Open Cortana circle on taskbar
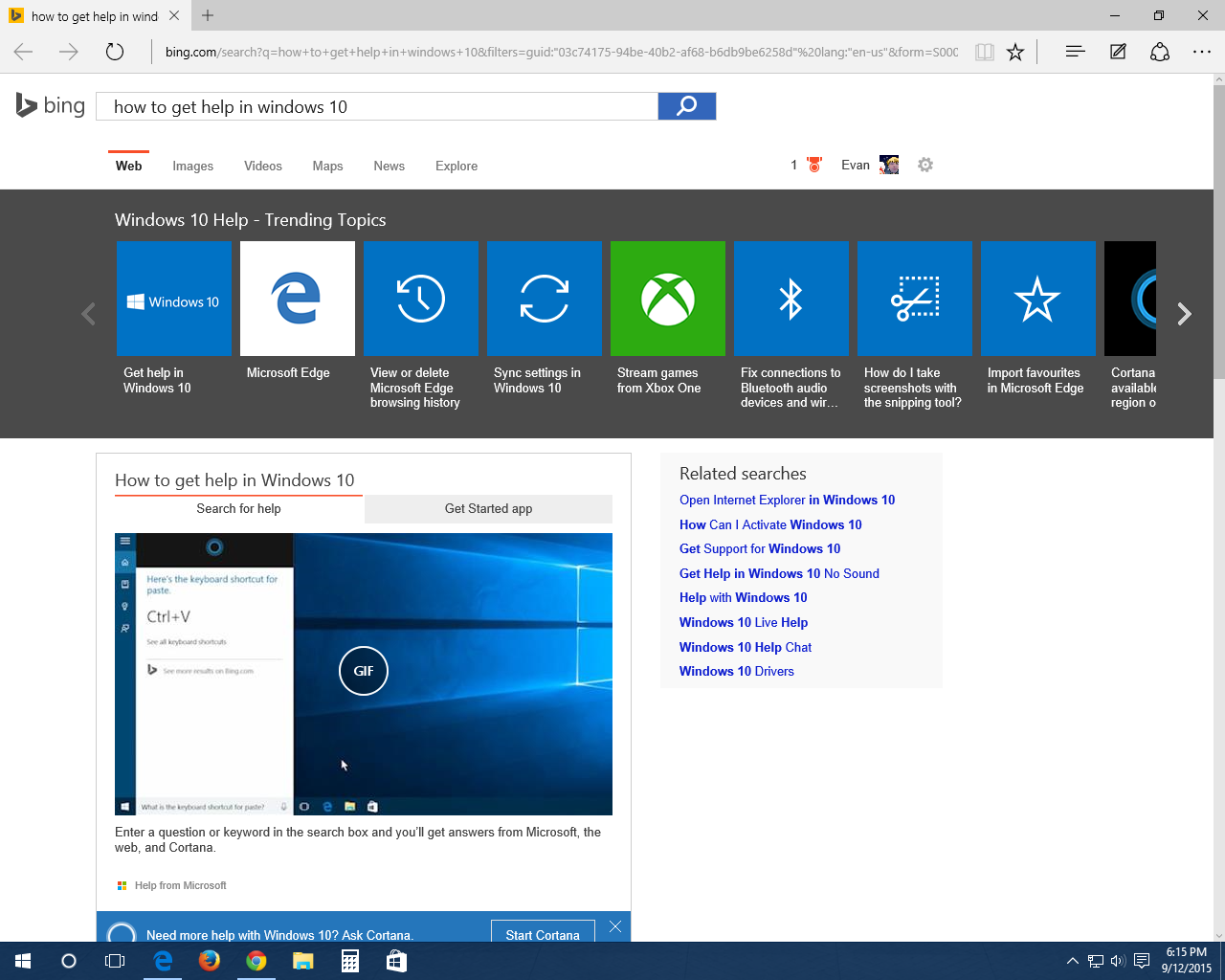 pyautogui.click(x=69, y=961)
